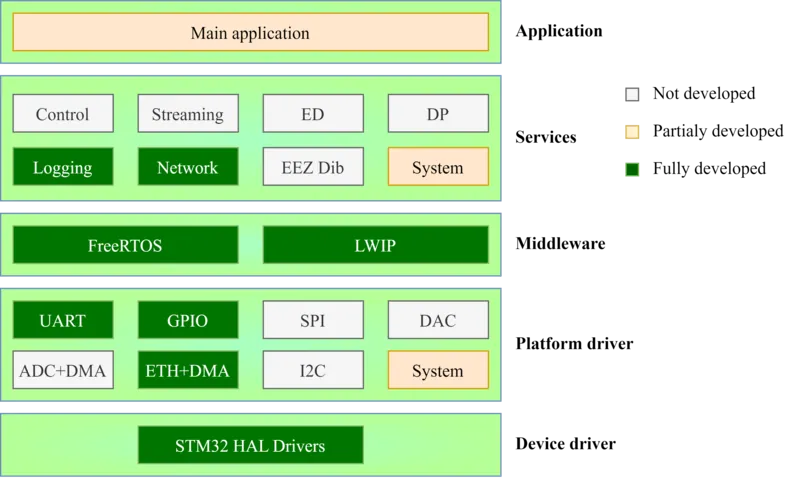Select the FreeRTOS middleware block

pyautogui.click(x=125, y=245)
